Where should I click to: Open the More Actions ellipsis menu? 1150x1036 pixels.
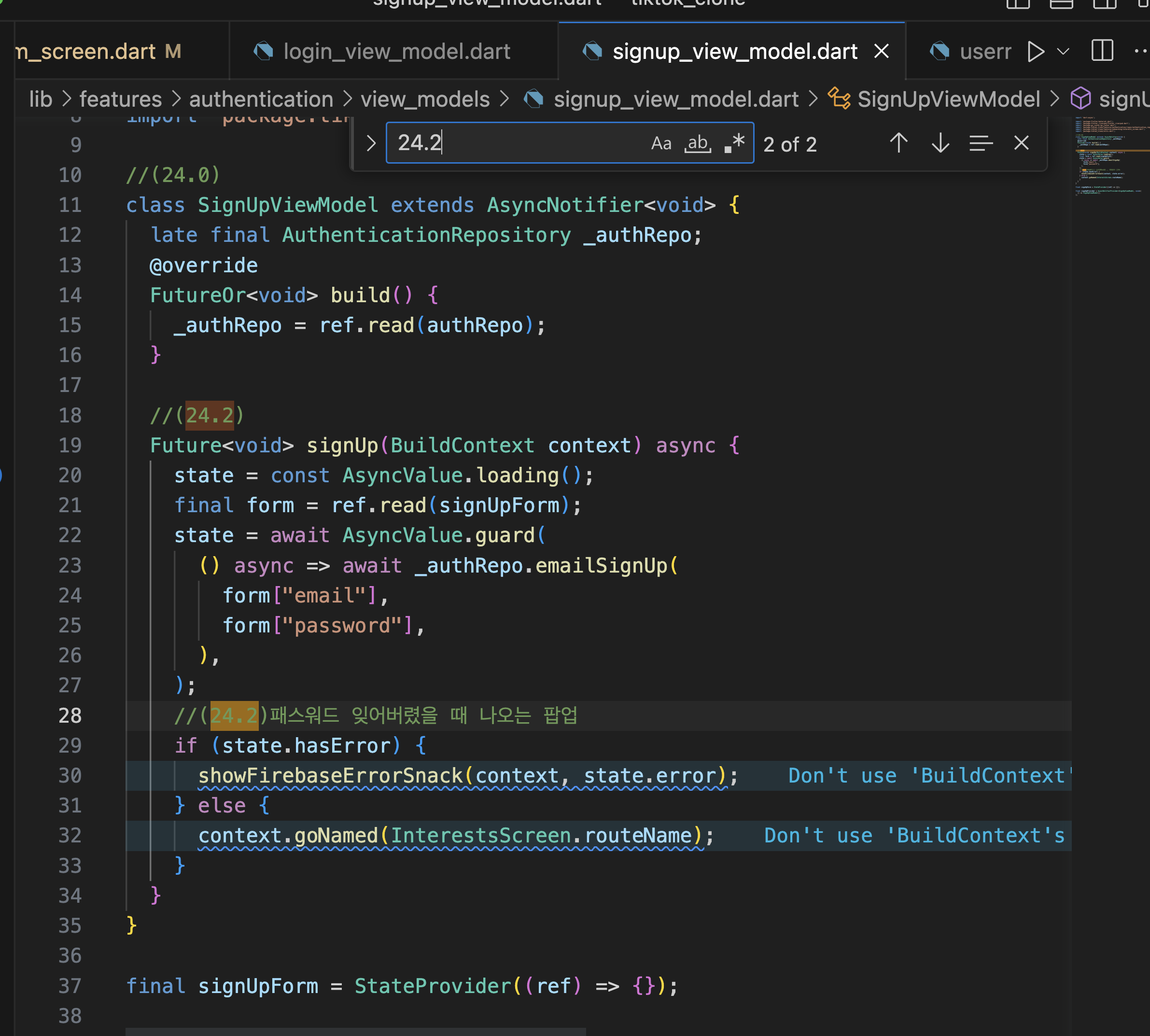coord(1140,52)
